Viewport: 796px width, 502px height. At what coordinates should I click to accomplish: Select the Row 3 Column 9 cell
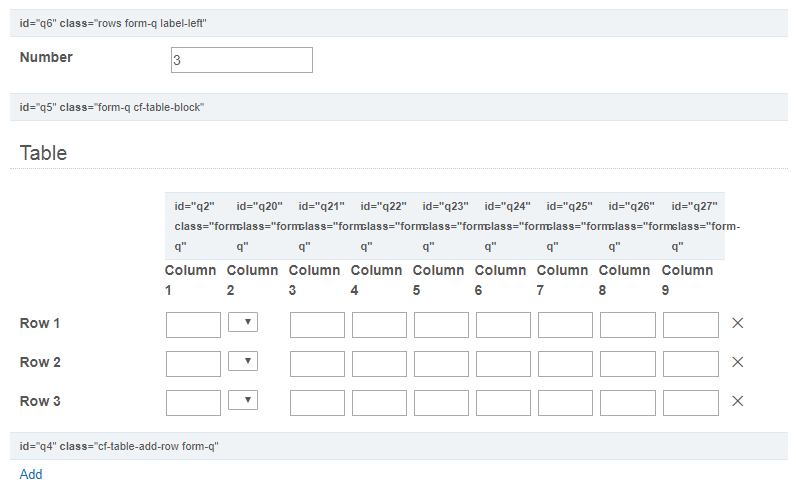(690, 402)
